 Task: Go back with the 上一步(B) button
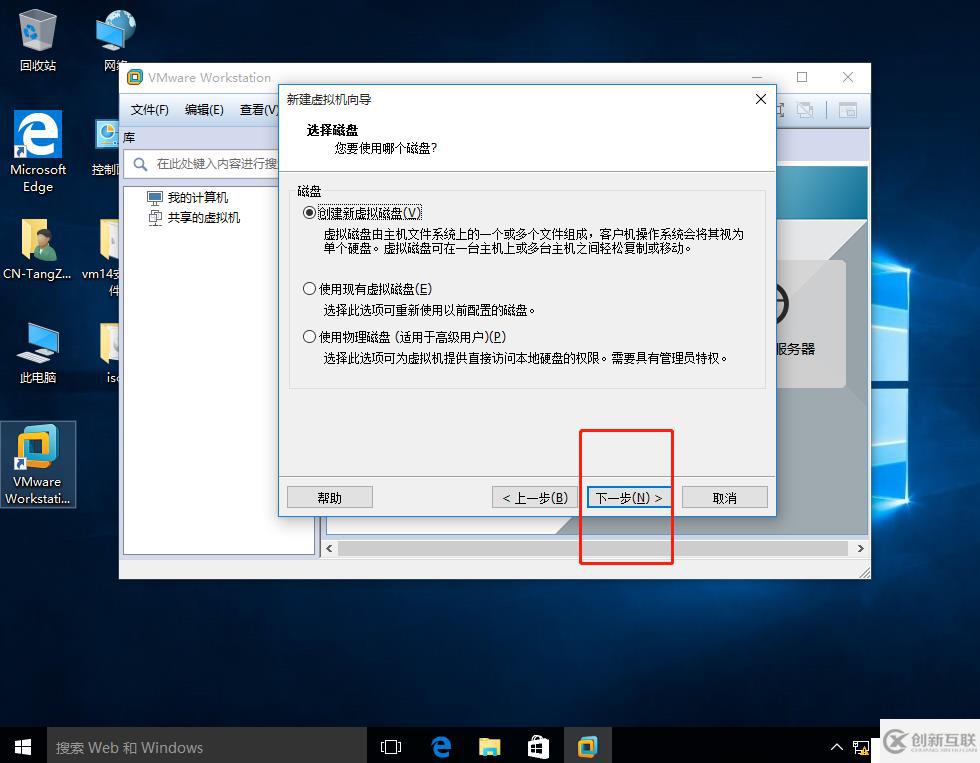[x=534, y=497]
